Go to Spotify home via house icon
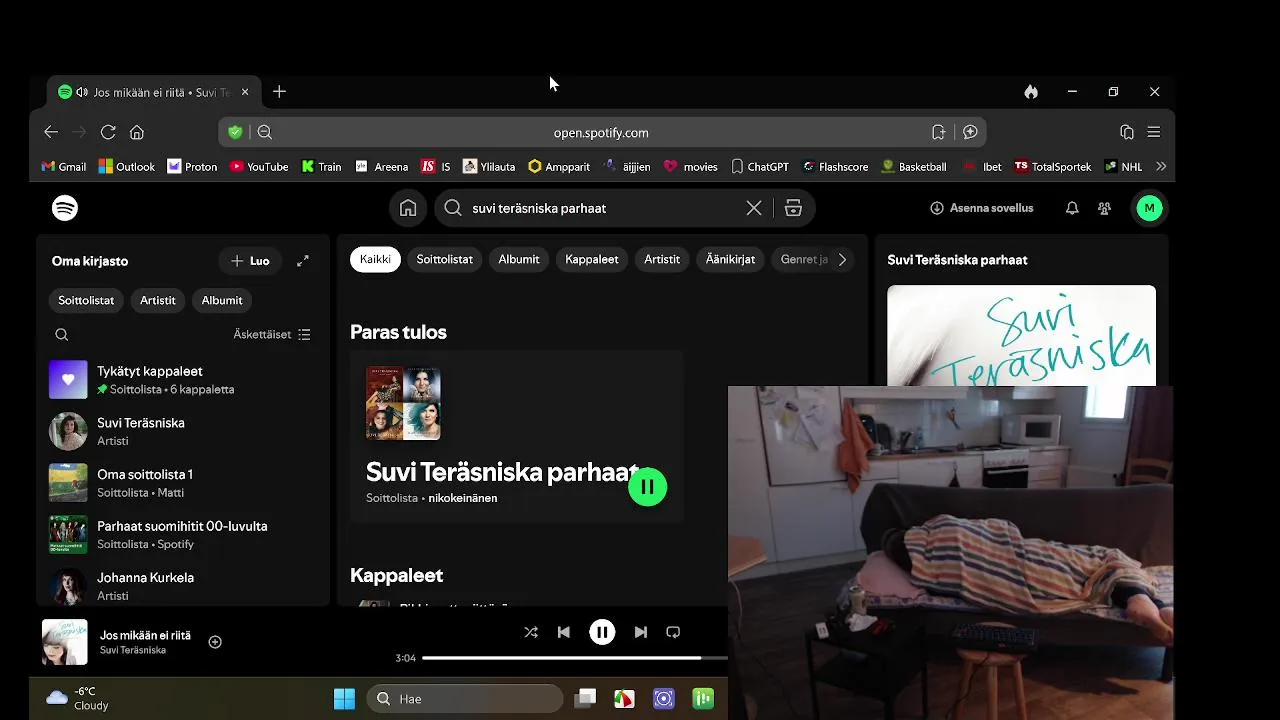1280x720 pixels. (408, 208)
